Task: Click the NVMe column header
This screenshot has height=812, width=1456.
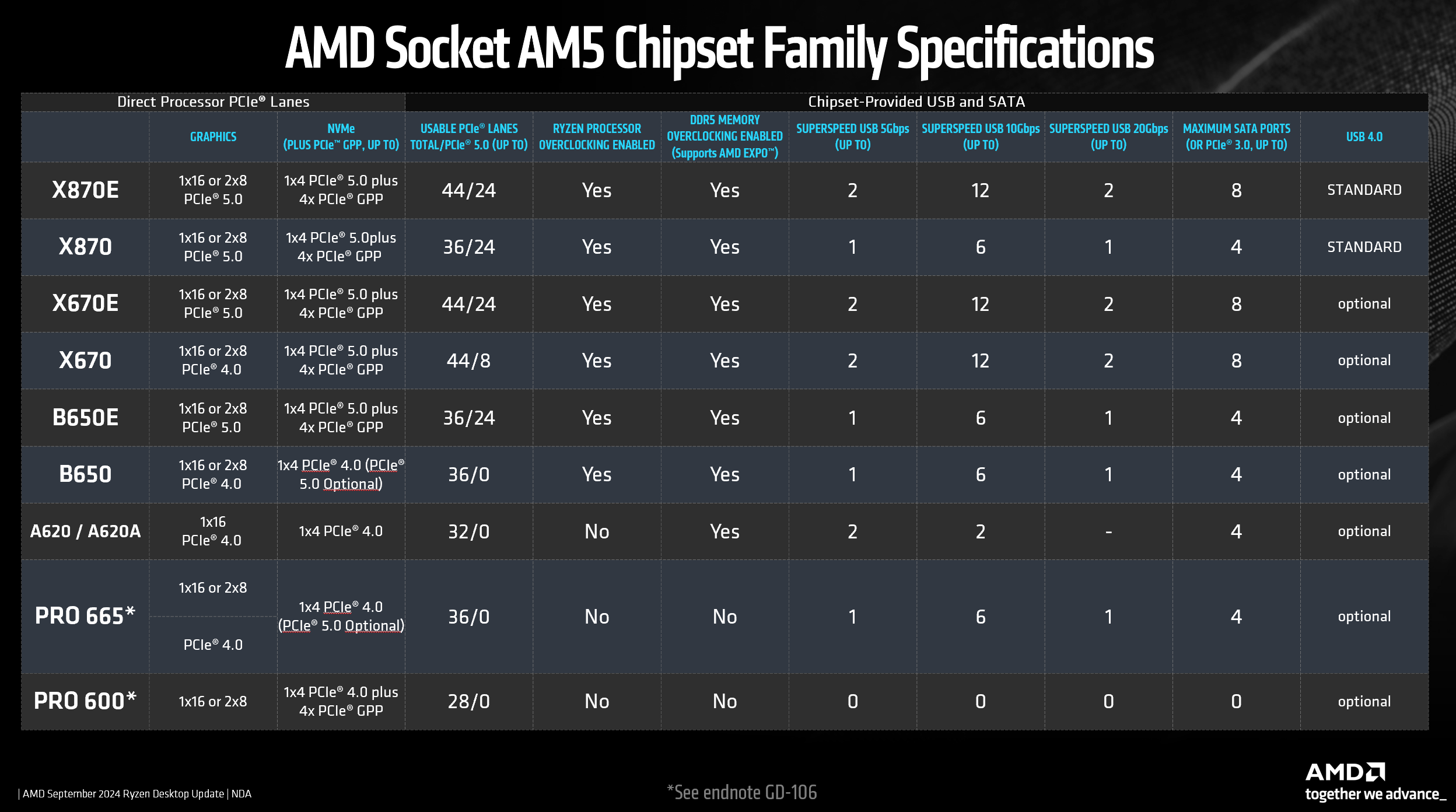Action: pyautogui.click(x=341, y=136)
